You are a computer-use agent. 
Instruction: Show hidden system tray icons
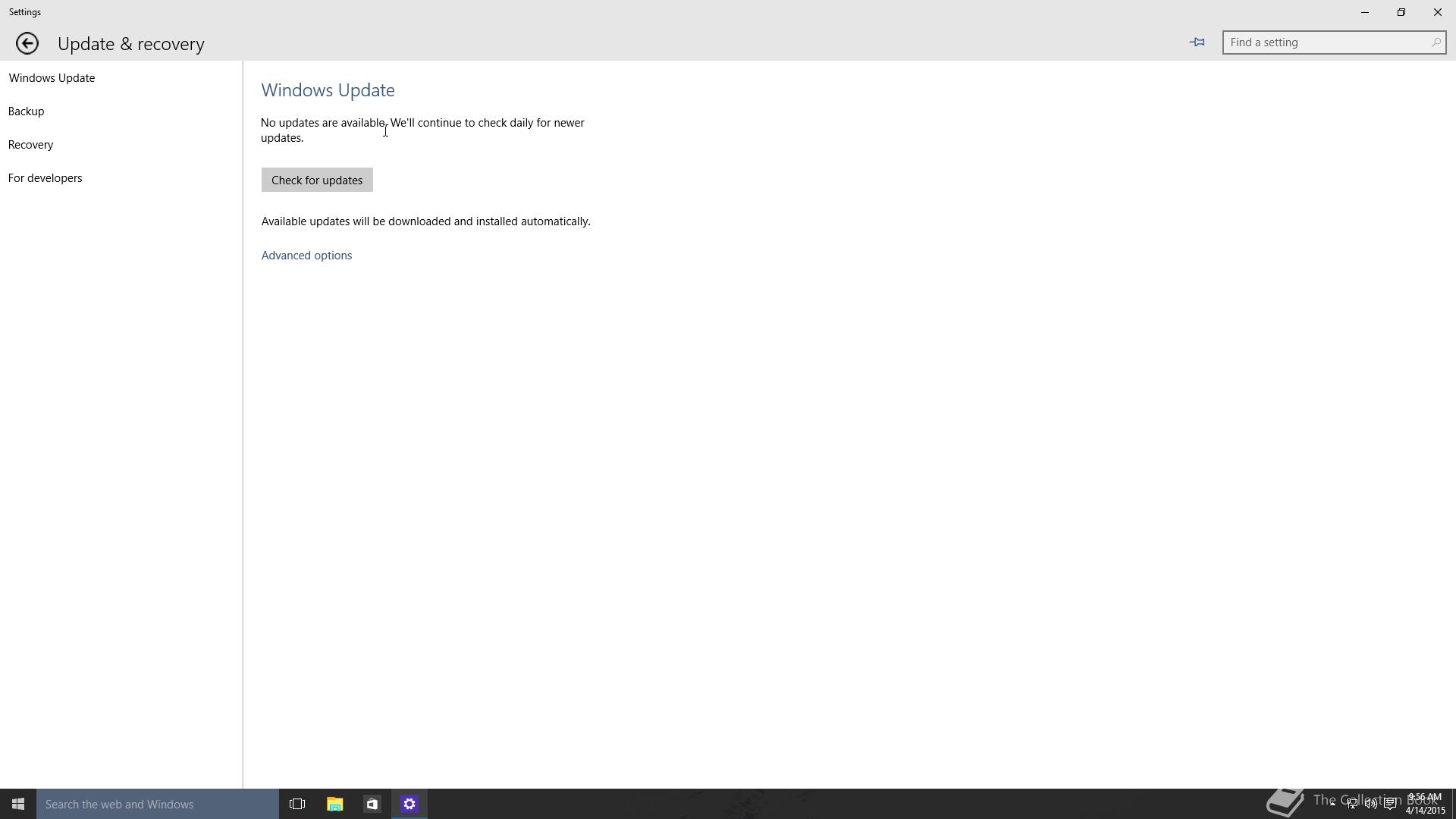pyautogui.click(x=1332, y=804)
